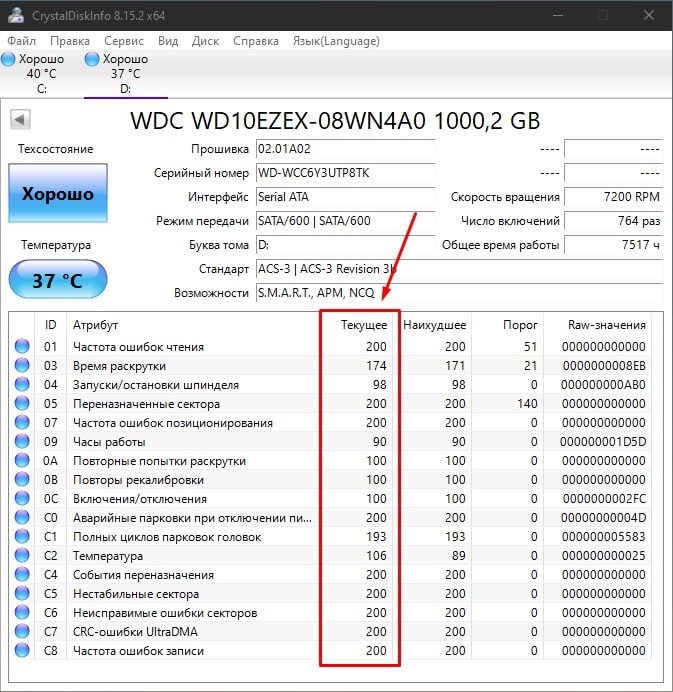Click blue status orb of attribute 05
This screenshot has width=673, height=692.
[22, 403]
